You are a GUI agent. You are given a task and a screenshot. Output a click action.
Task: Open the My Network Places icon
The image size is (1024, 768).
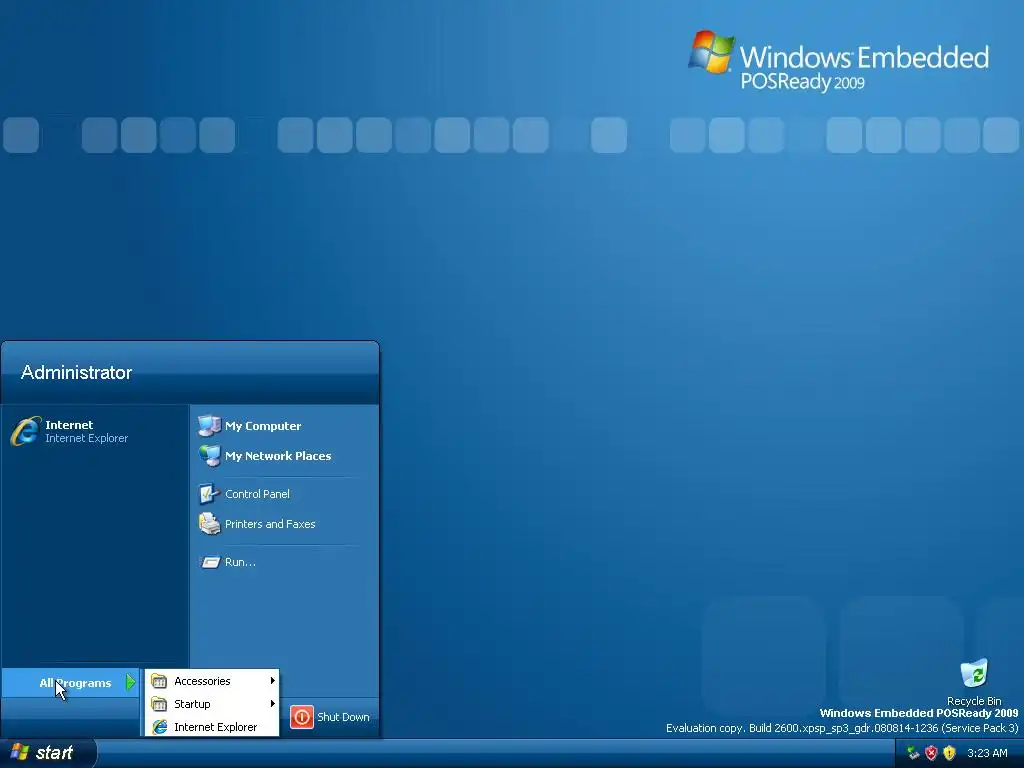pos(210,456)
